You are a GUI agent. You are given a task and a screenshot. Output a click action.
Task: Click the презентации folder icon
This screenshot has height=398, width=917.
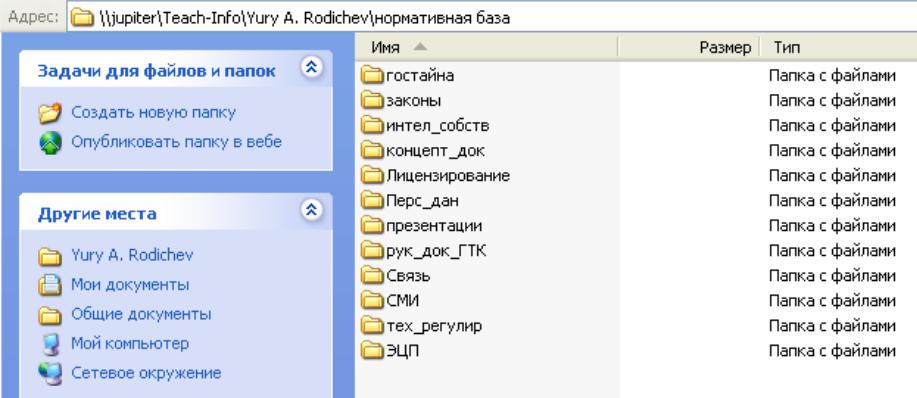point(371,226)
